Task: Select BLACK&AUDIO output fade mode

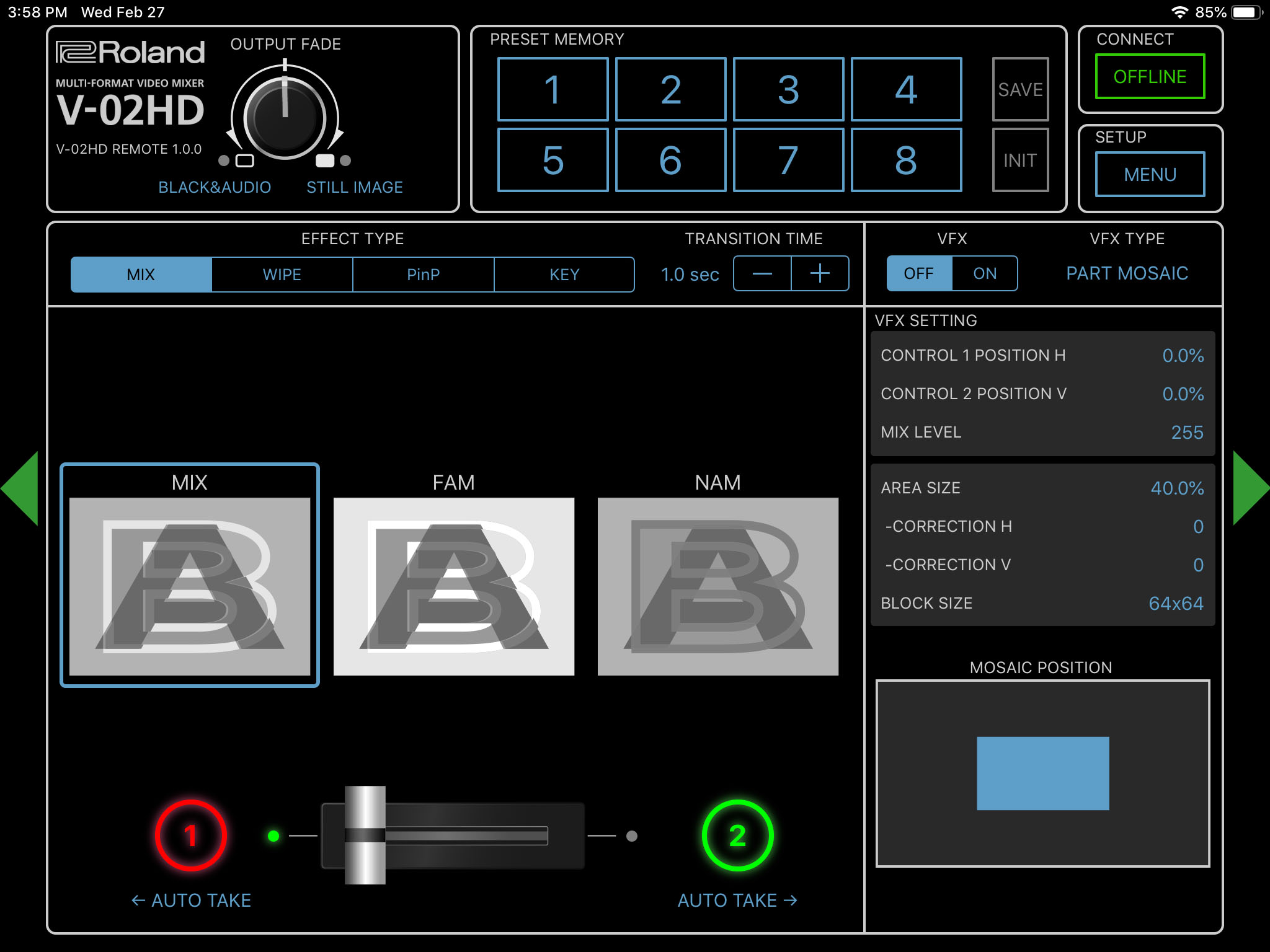Action: (215, 187)
